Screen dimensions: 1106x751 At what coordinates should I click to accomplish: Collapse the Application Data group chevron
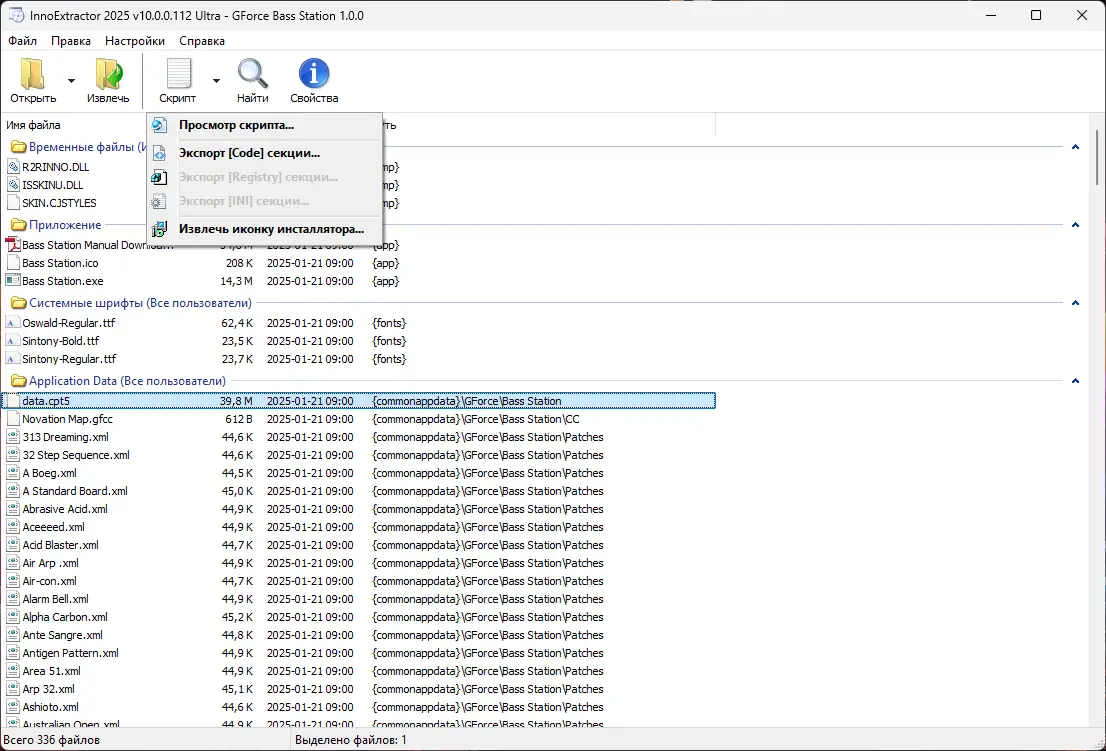point(1075,381)
